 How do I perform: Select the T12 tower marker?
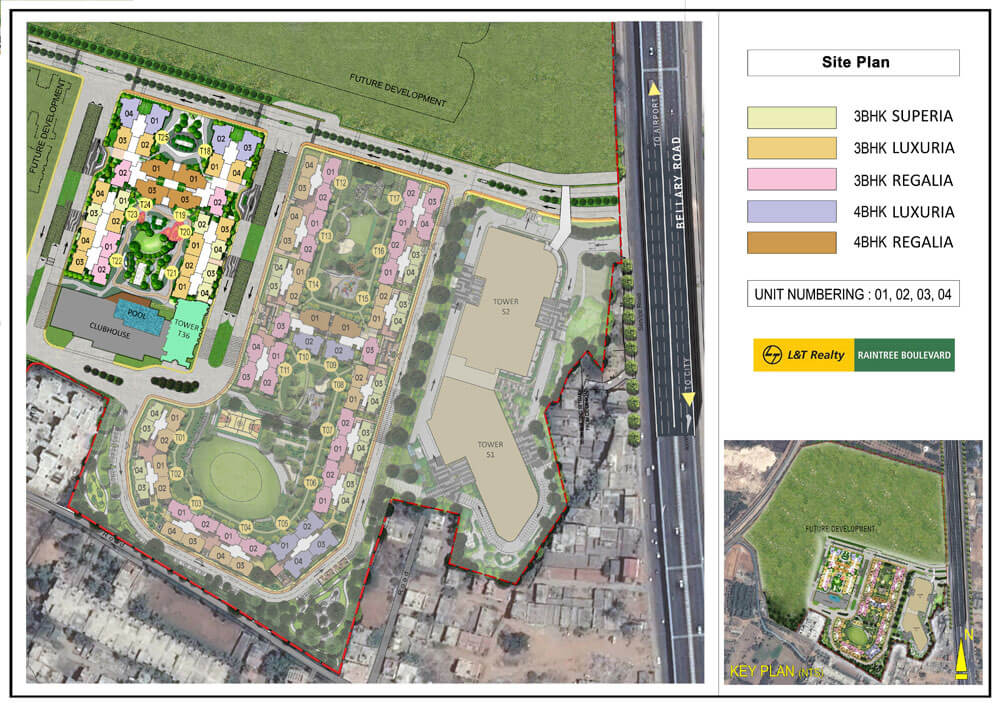click(340, 183)
